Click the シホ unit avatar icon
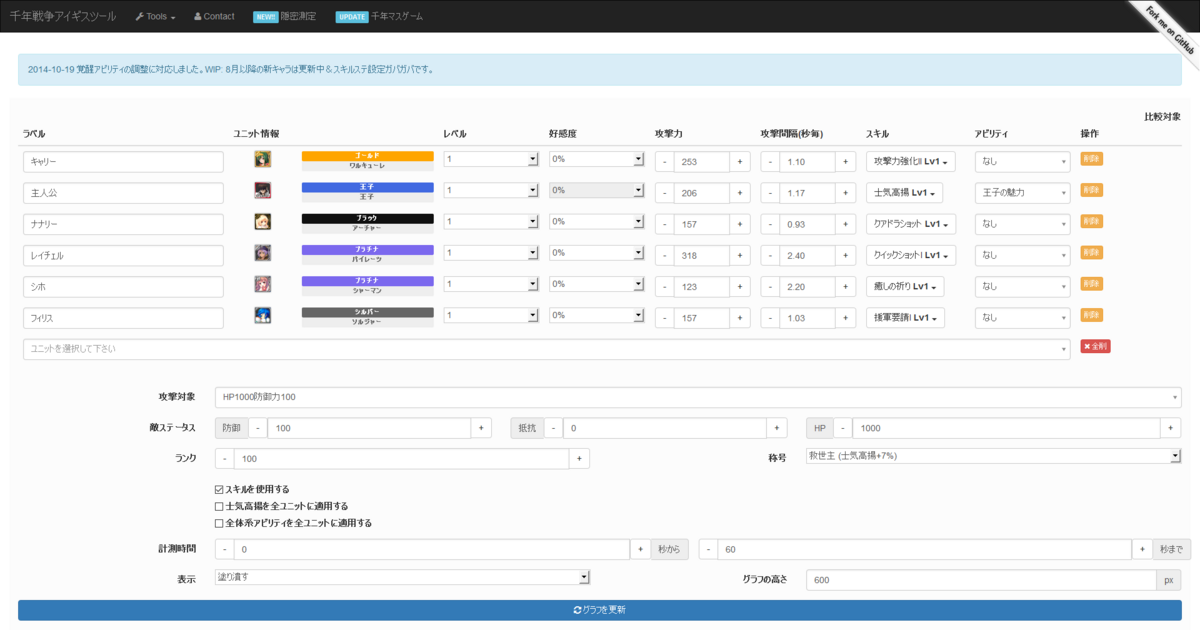 pos(263,284)
